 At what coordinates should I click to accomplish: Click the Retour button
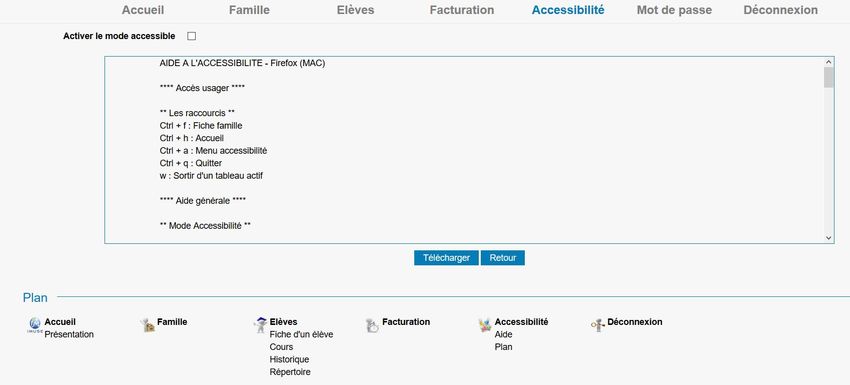(503, 258)
